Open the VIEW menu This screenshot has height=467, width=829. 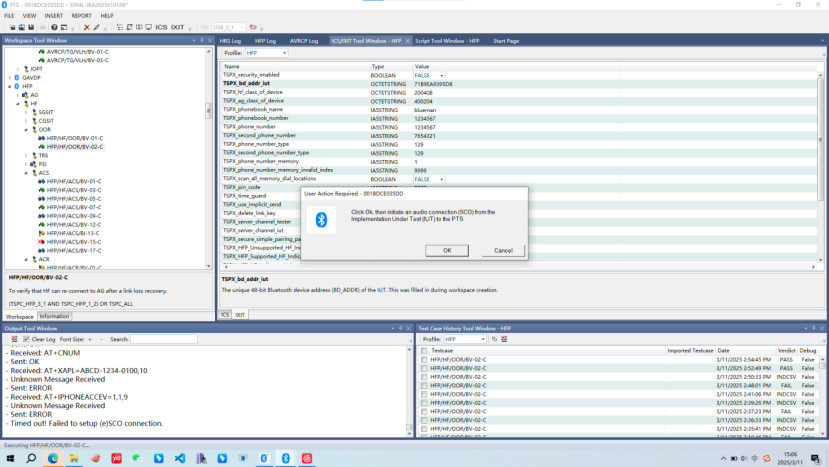click(30, 16)
